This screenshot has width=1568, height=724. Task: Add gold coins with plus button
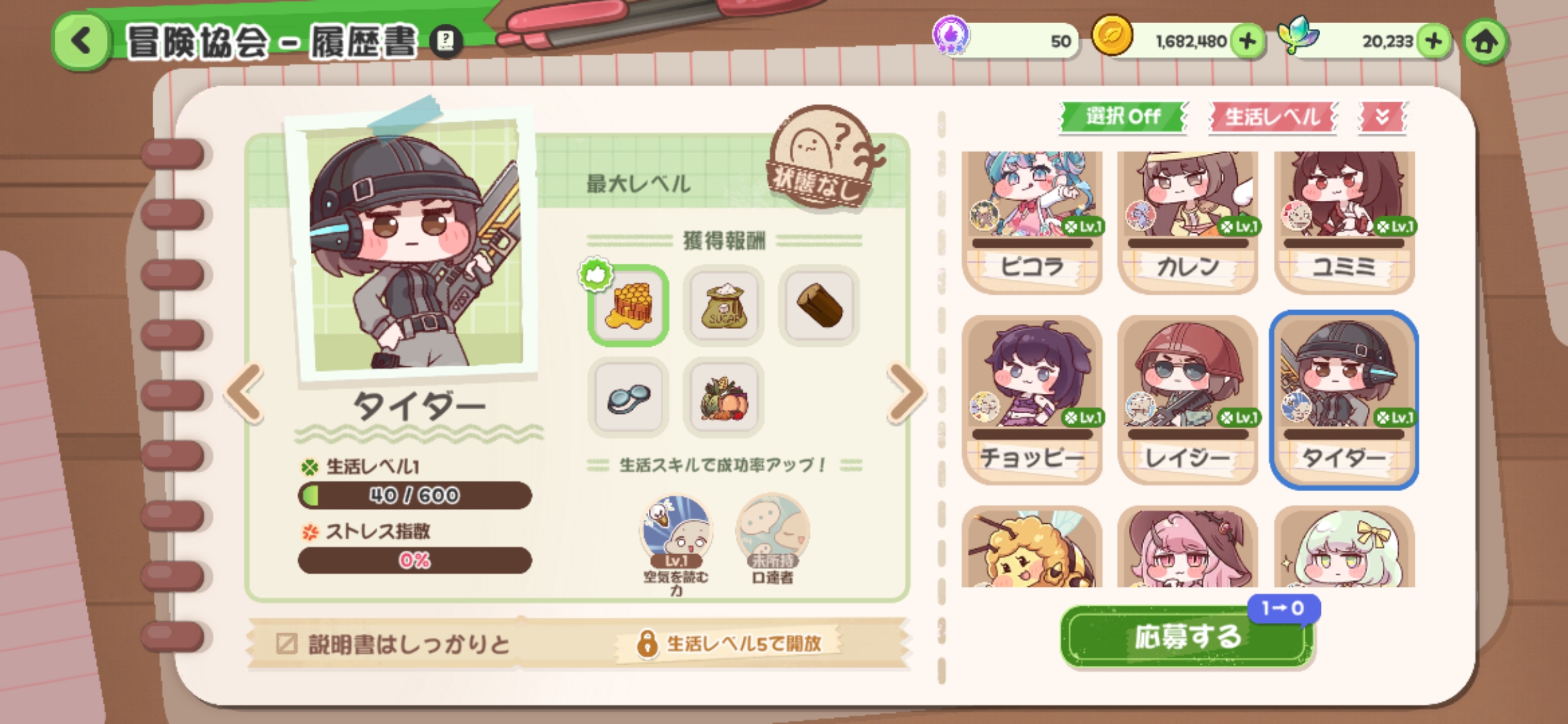[x=1247, y=42]
